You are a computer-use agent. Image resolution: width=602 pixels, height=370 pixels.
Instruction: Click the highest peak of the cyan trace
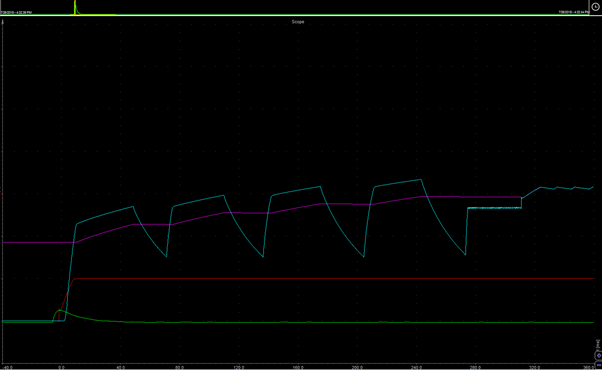(x=421, y=180)
